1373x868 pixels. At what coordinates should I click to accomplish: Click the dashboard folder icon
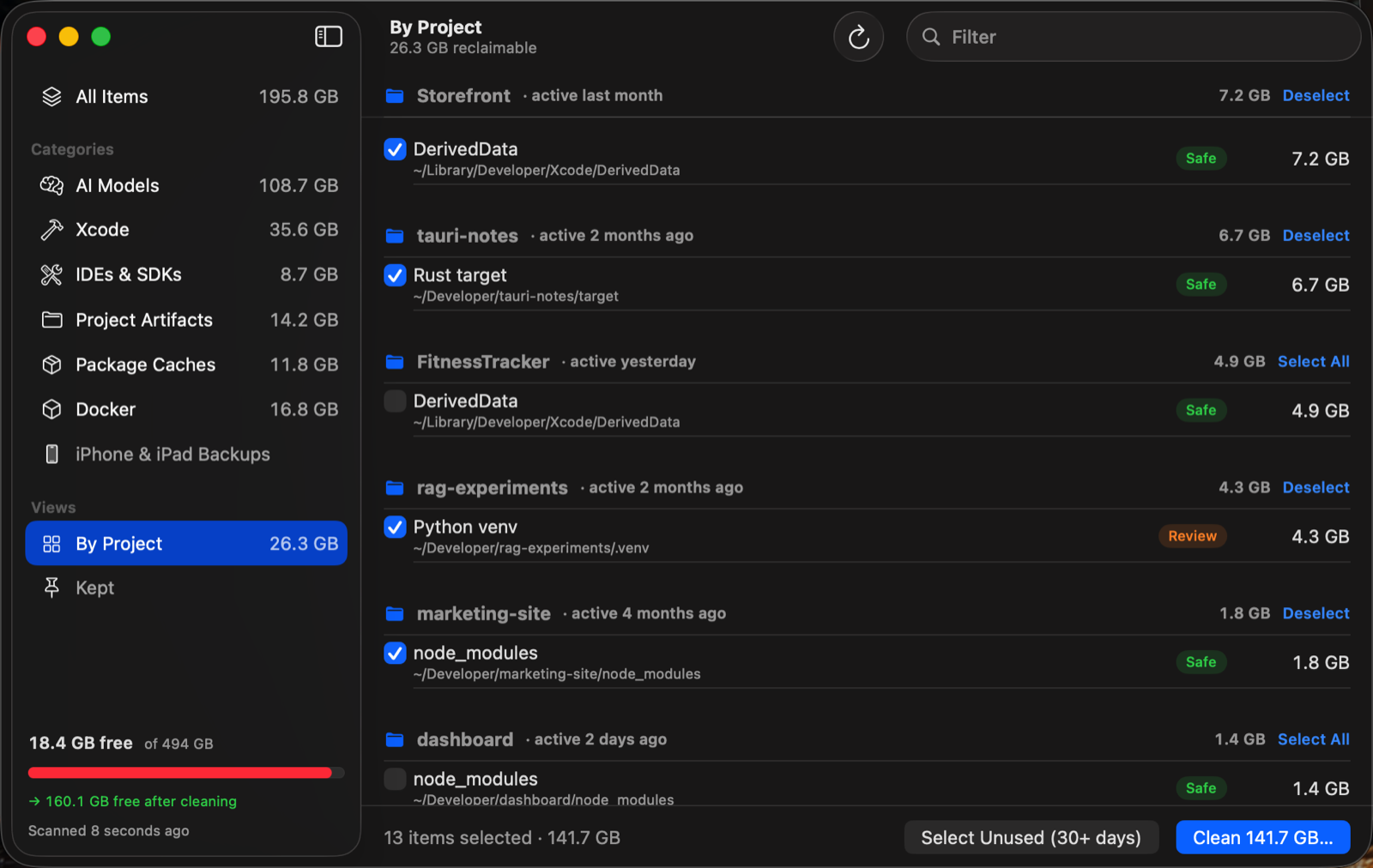point(395,739)
